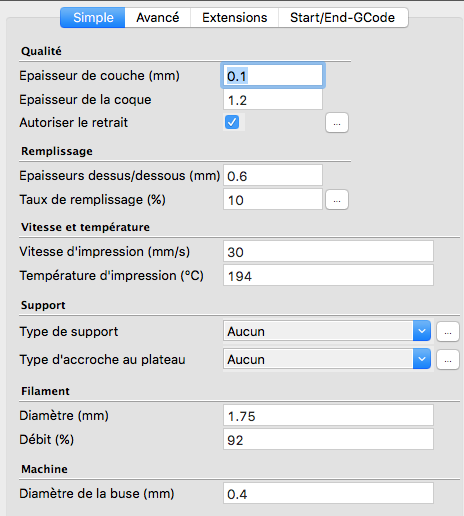This screenshot has height=516, width=464.
Task: Open the Extensions tab
Action: [x=235, y=18]
